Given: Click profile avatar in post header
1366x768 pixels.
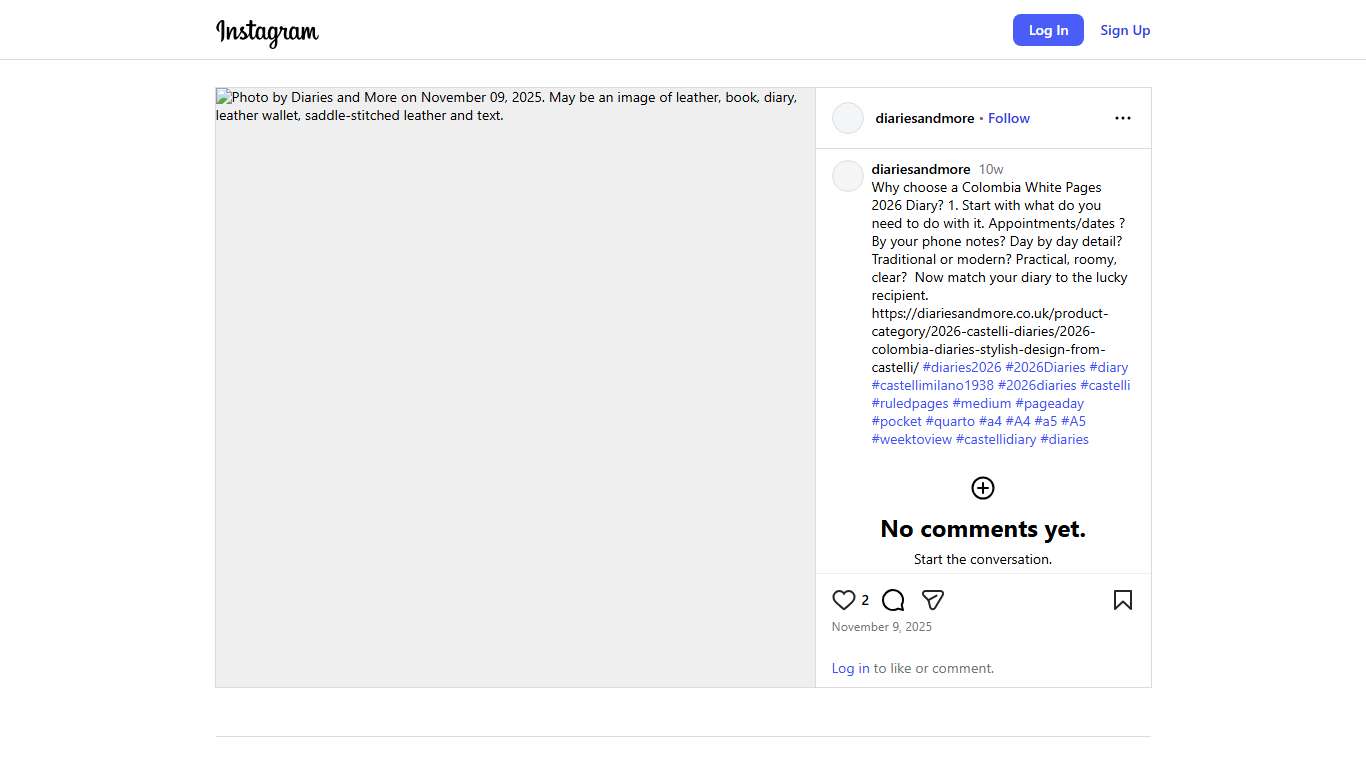Looking at the screenshot, I should click(848, 118).
